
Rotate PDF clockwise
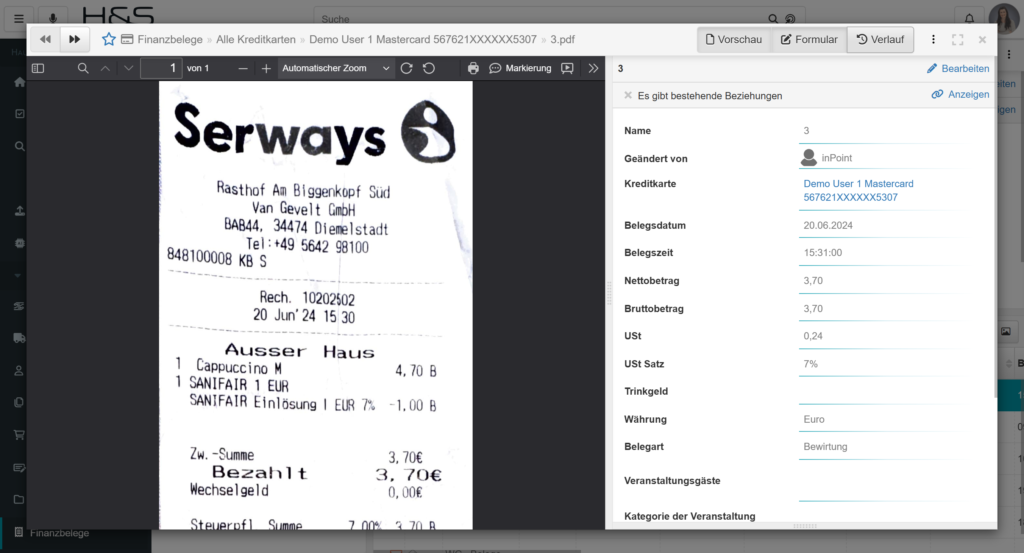[x=406, y=68]
